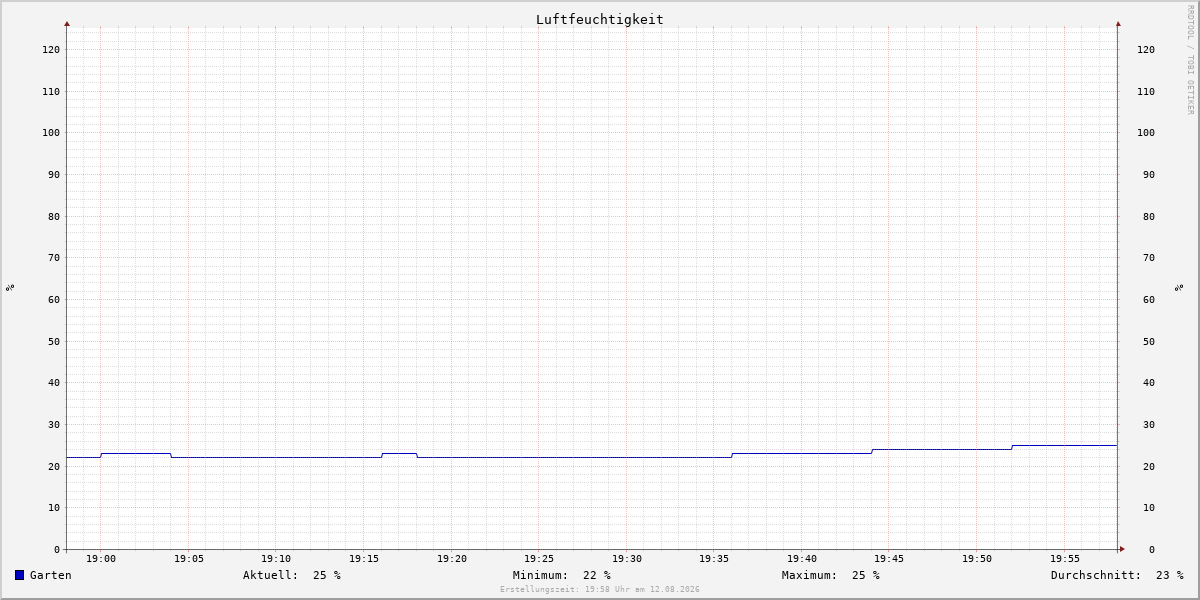Select the Garten legend label
Viewport: 1200px width, 600px height.
click(x=51, y=575)
